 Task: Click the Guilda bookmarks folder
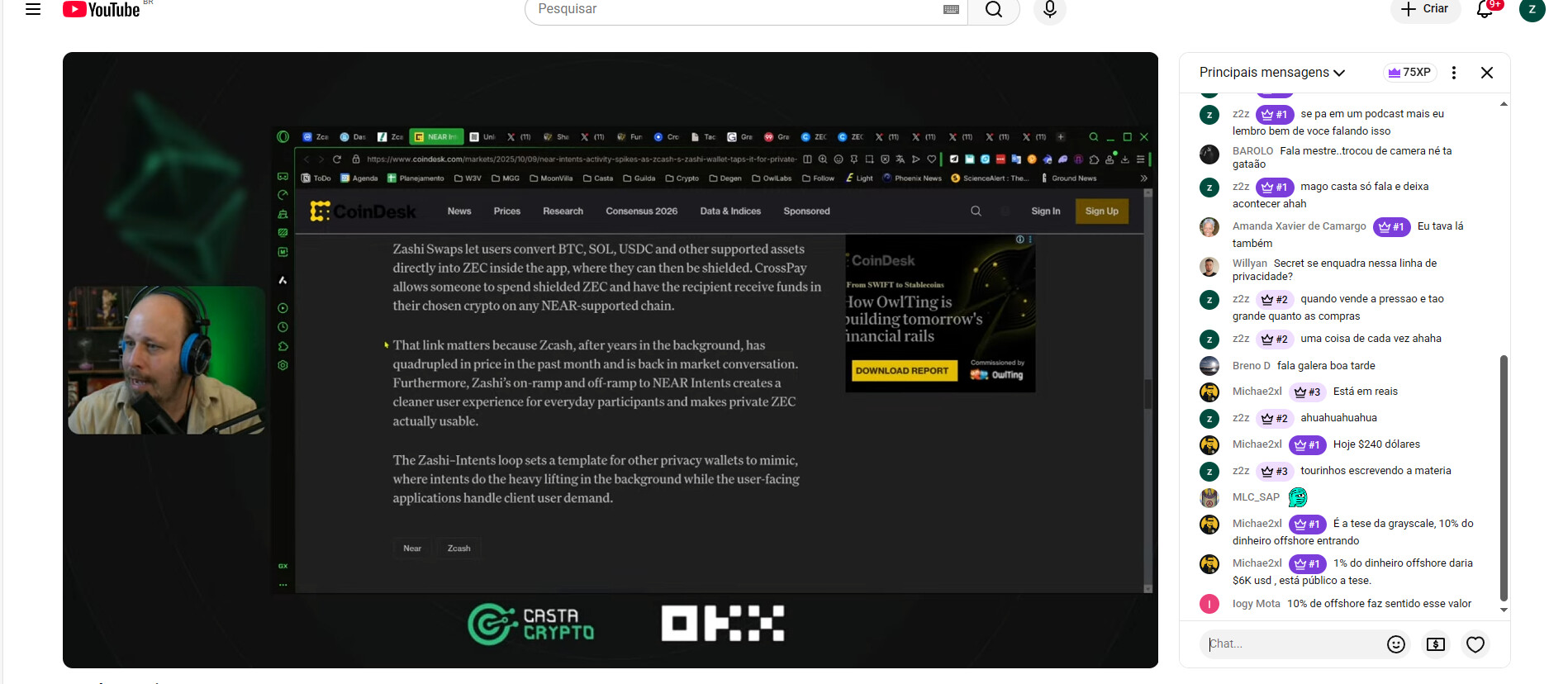(639, 178)
